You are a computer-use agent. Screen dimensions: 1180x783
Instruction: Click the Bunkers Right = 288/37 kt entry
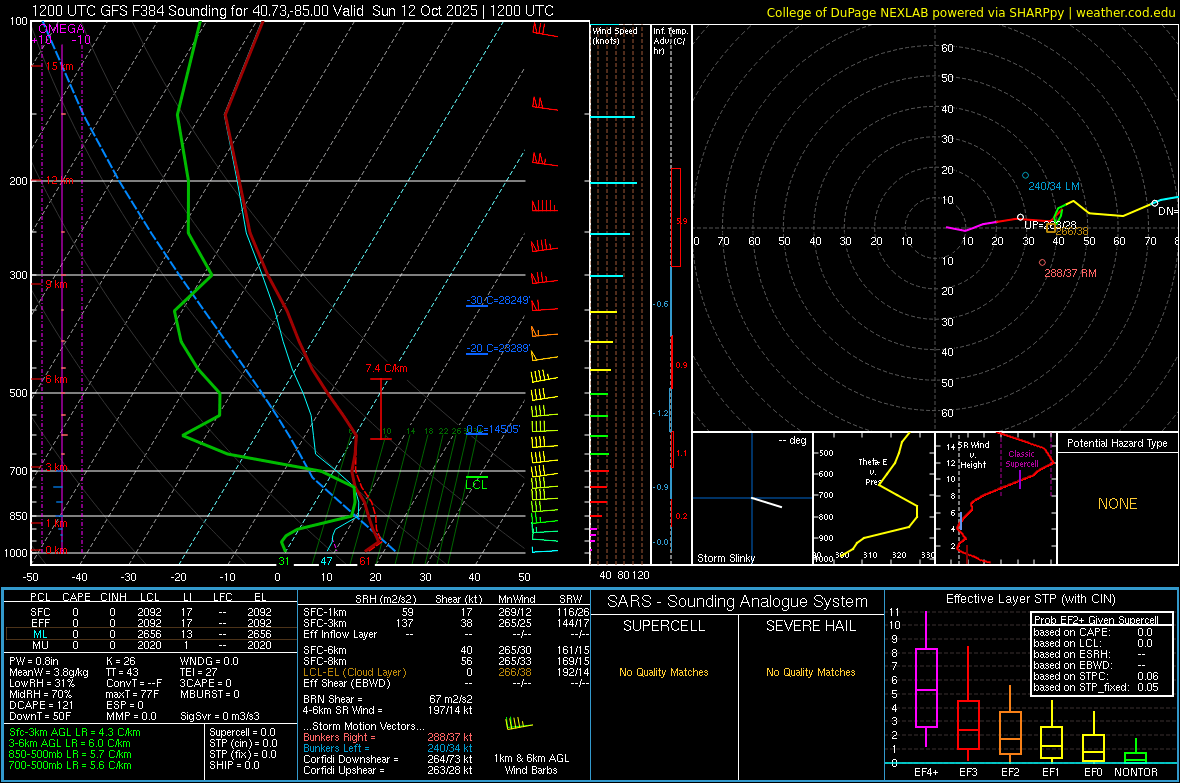pos(388,737)
